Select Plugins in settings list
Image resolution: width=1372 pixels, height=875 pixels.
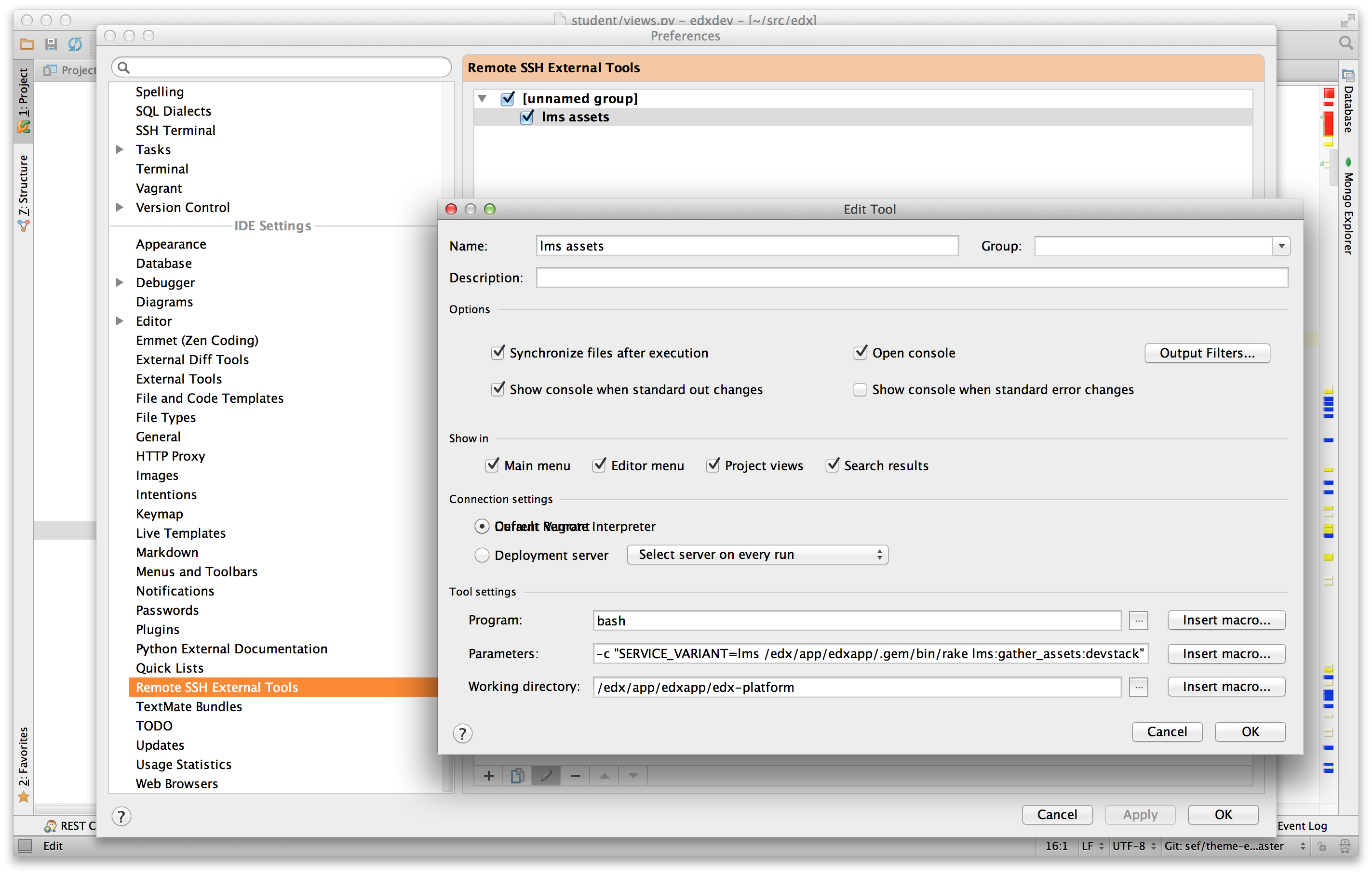tap(157, 629)
